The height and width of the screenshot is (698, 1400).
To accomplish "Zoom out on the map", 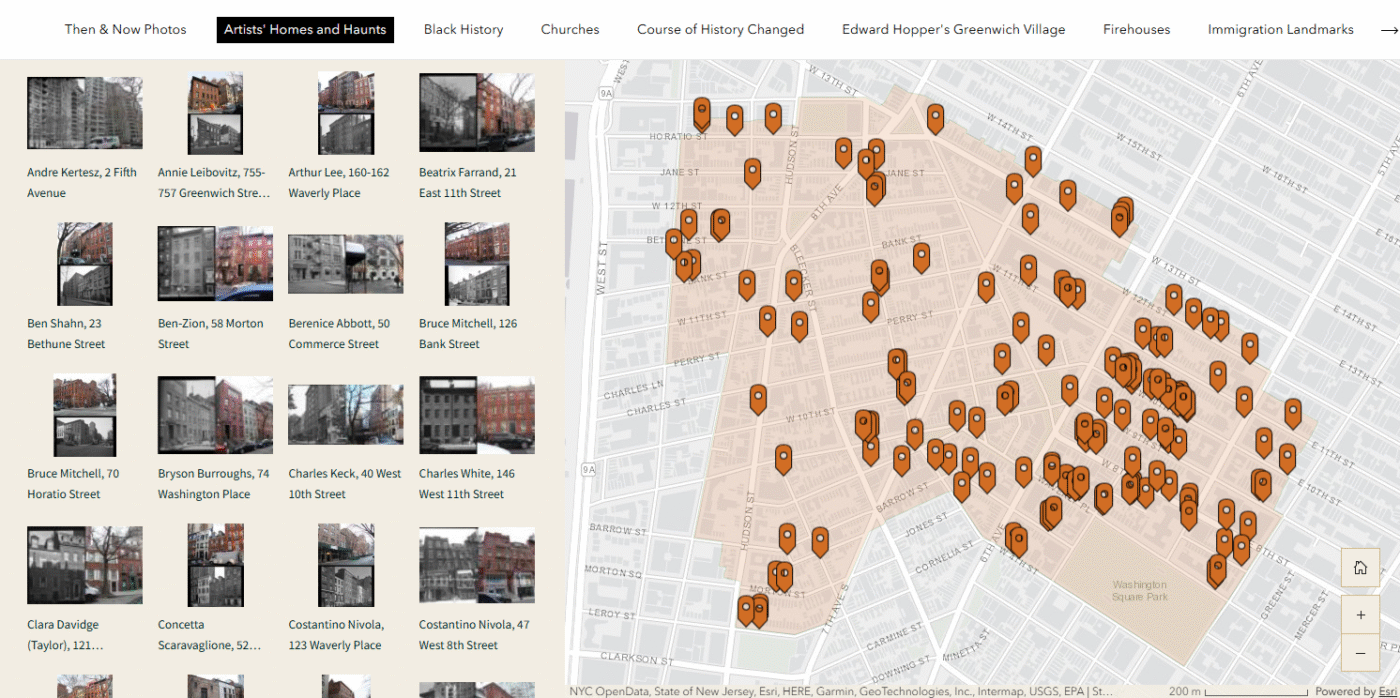I will pyautogui.click(x=1360, y=653).
